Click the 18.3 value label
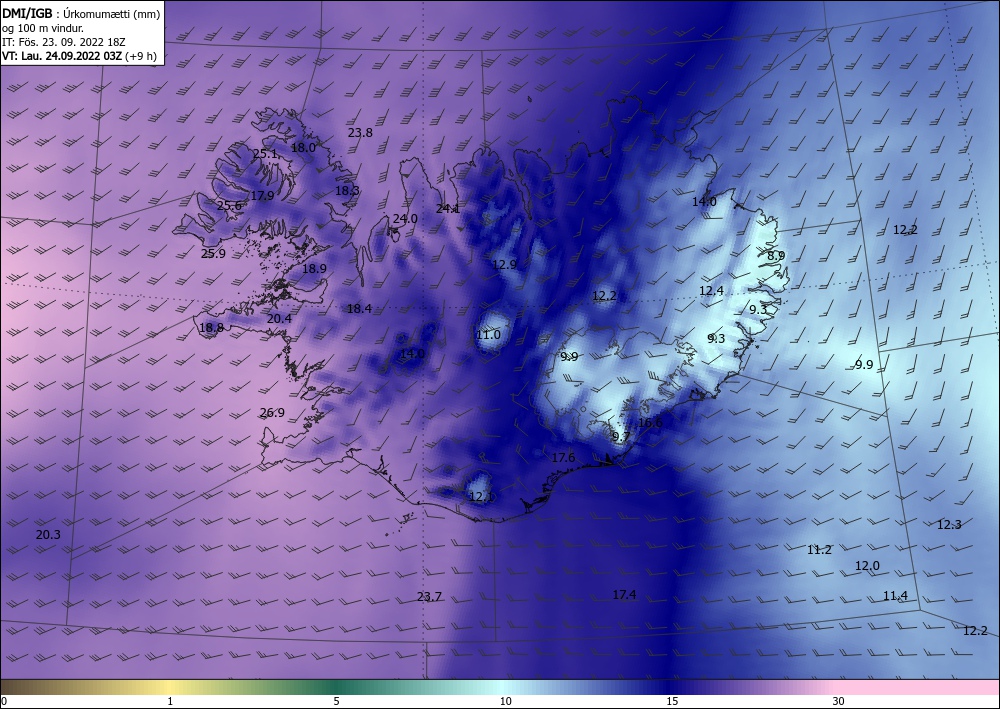Screen dimensions: 1000x709 (x=347, y=190)
